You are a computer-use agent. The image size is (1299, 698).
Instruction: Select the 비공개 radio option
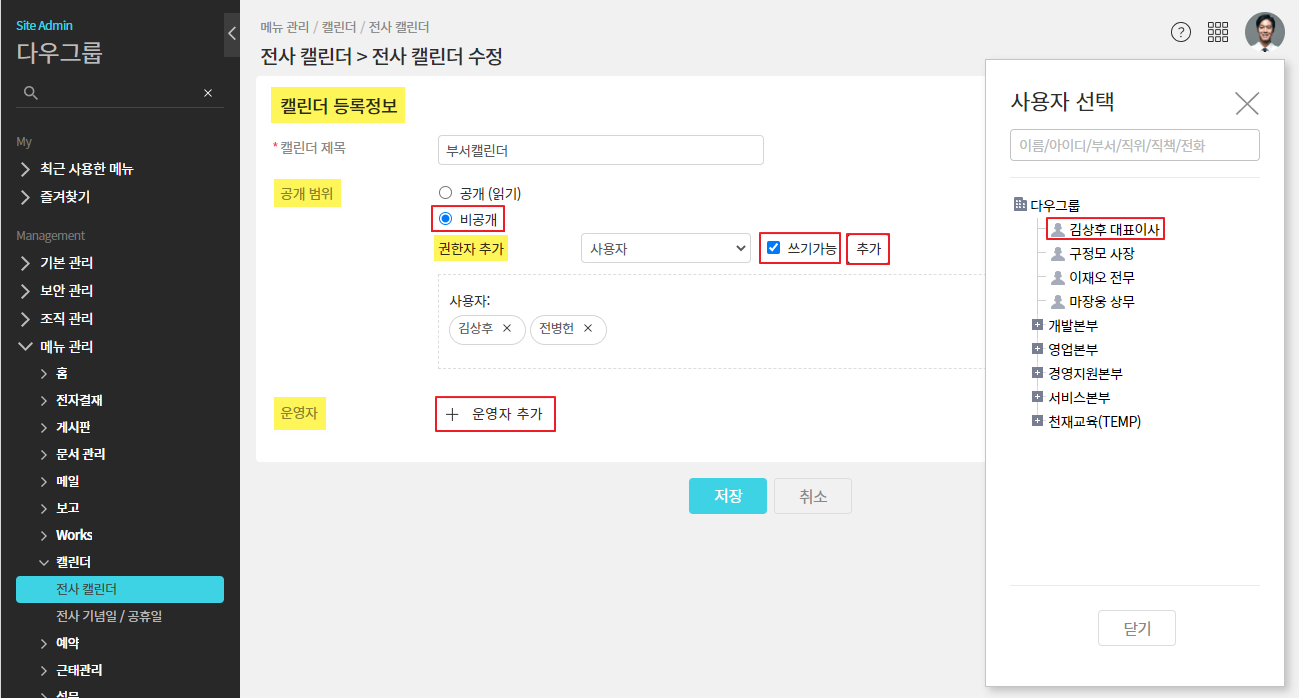click(x=446, y=218)
